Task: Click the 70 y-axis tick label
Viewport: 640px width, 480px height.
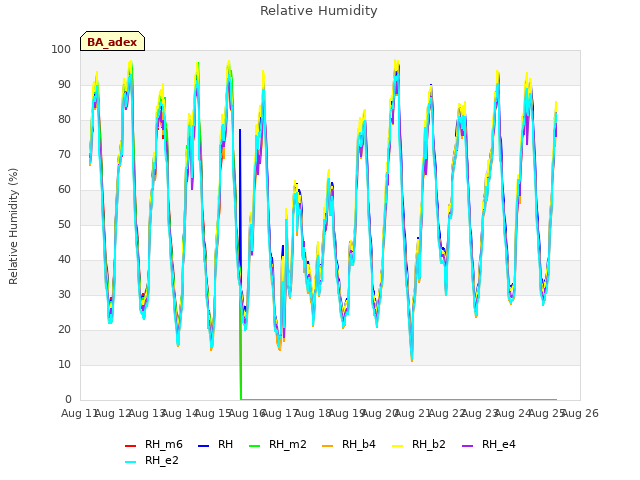Action: point(64,155)
